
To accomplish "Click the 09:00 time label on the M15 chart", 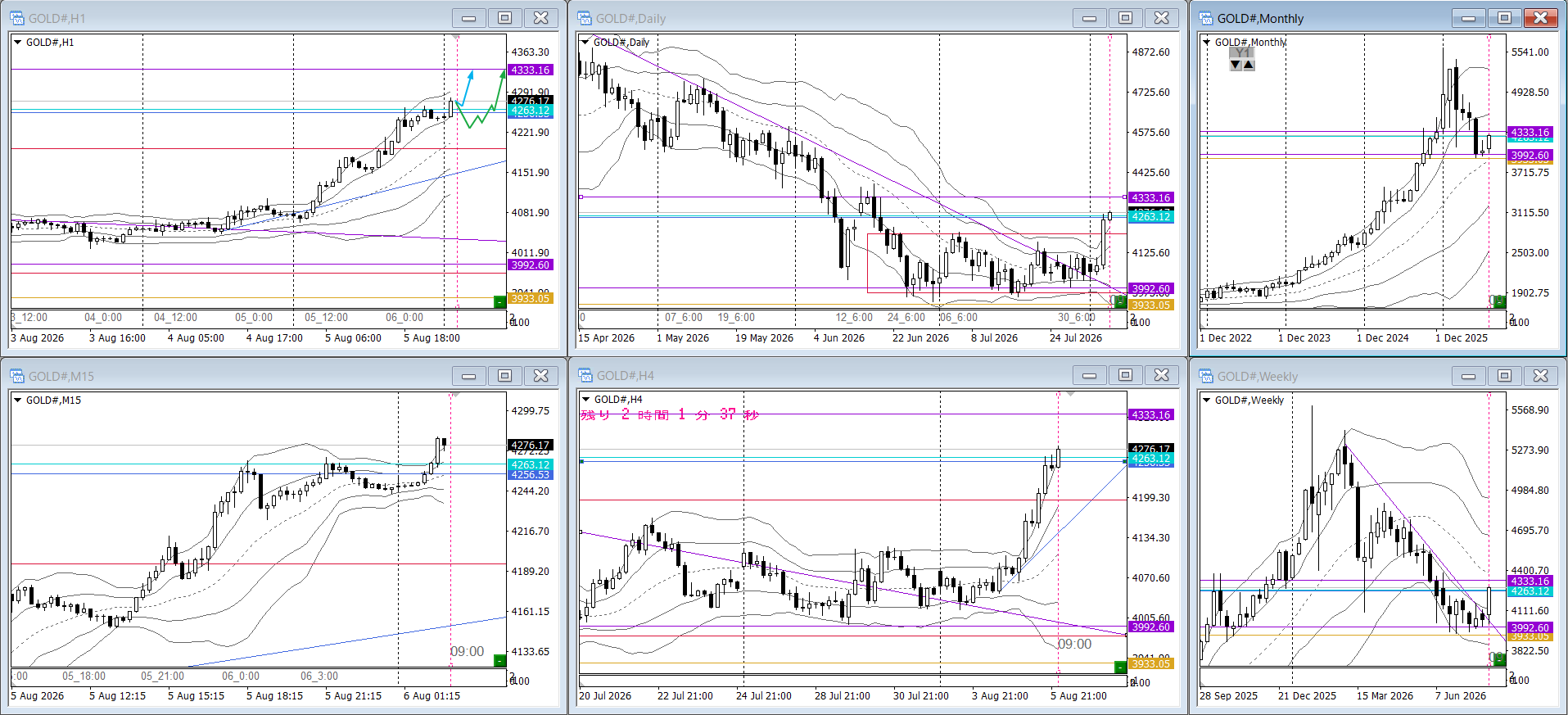I will click(468, 651).
